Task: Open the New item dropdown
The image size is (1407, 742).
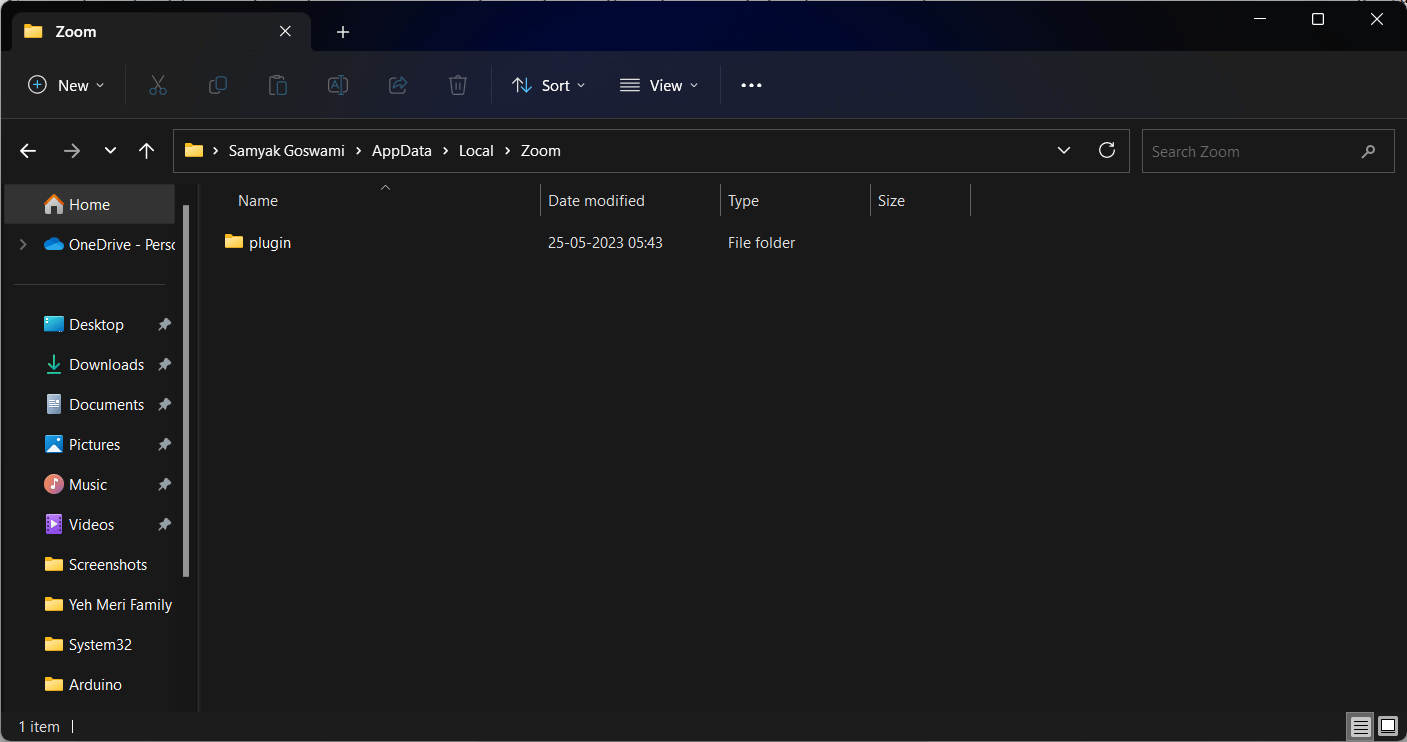Action: click(x=66, y=86)
